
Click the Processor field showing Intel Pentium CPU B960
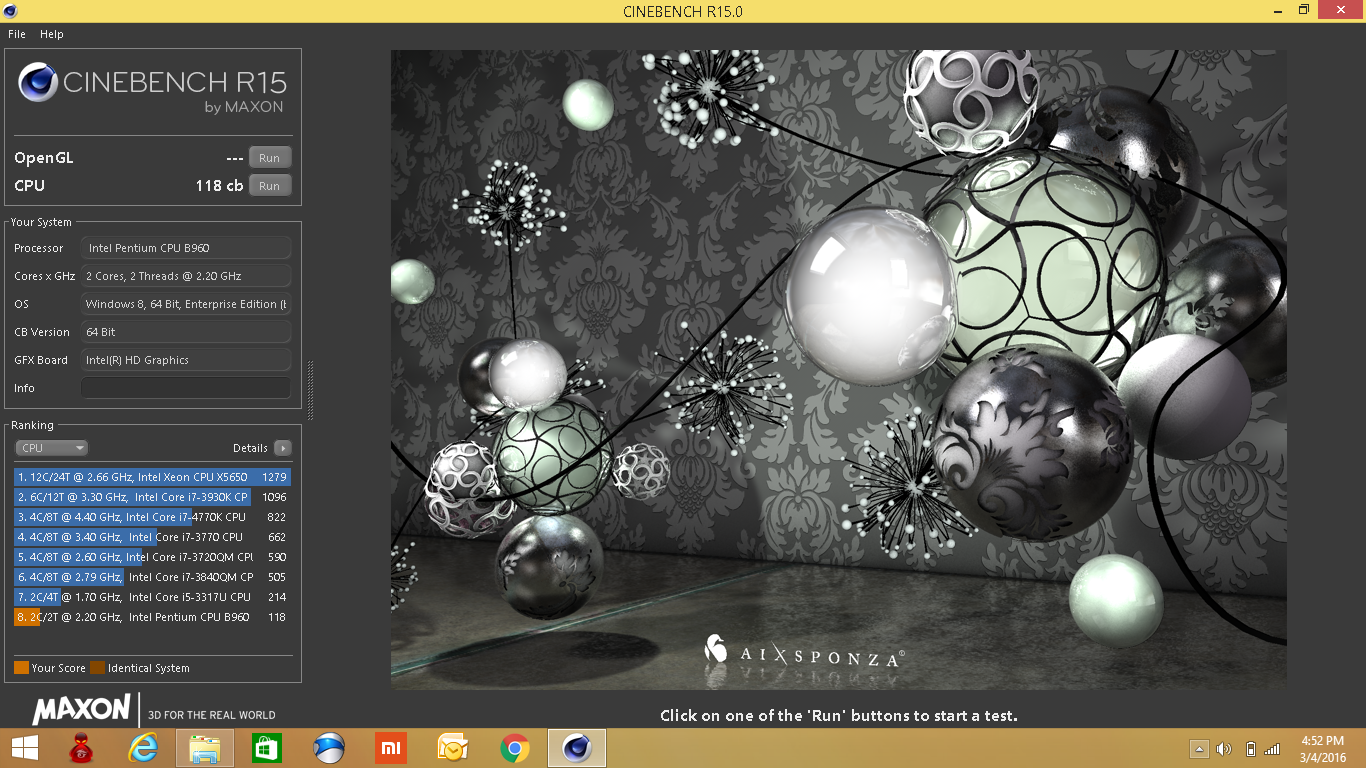tap(186, 248)
